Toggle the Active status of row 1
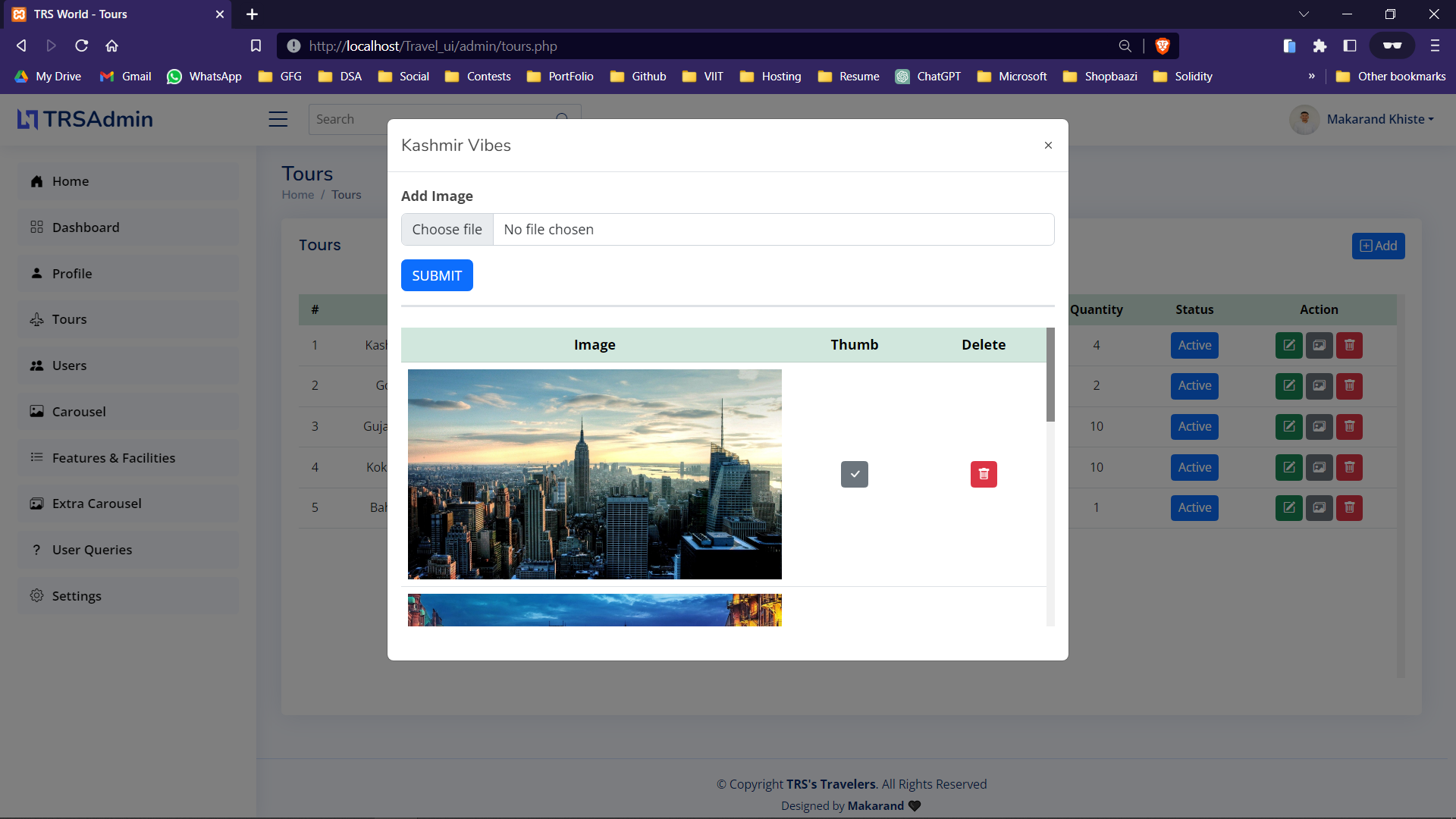This screenshot has height=819, width=1456. (1194, 345)
